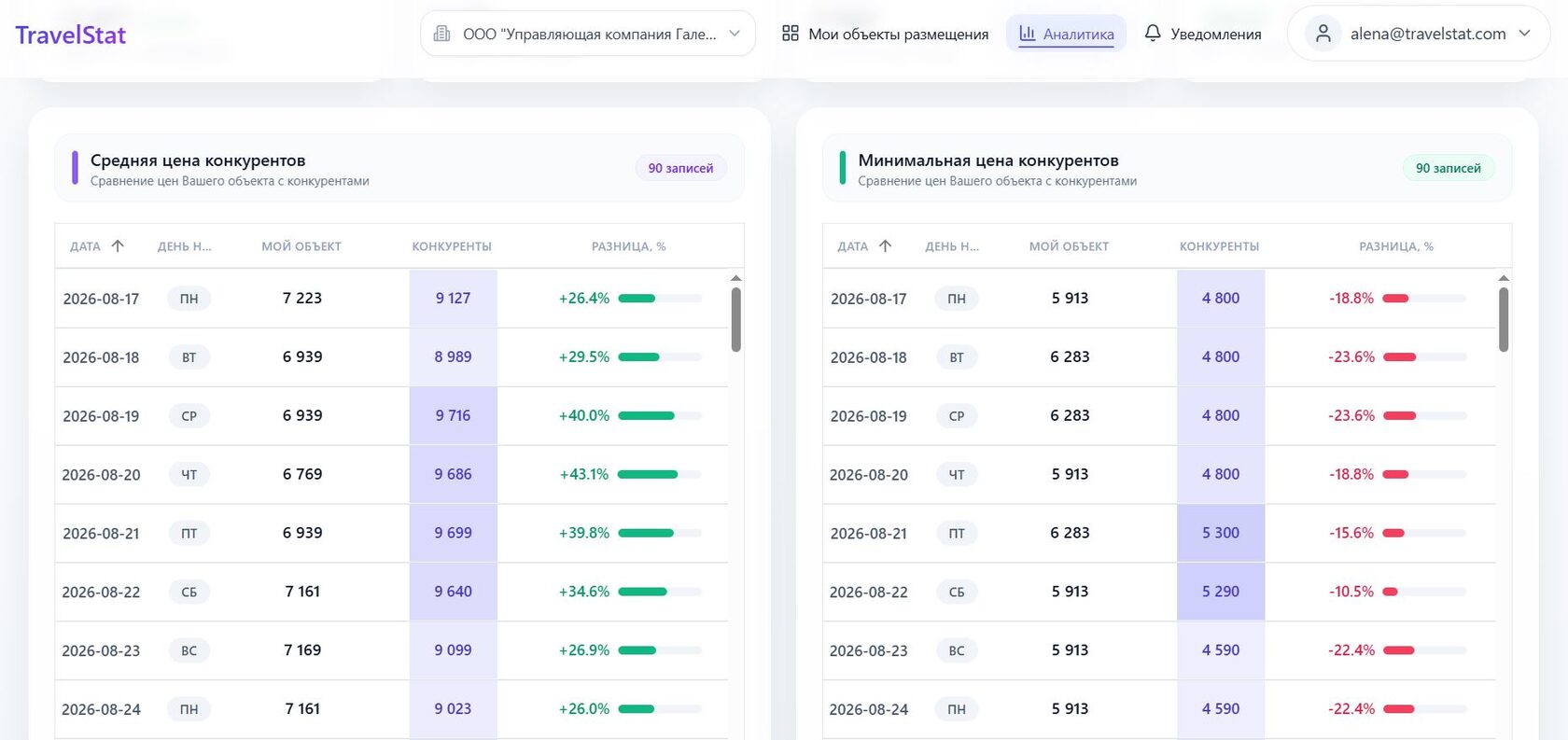This screenshot has width=1568, height=740.
Task: Click 2026-08-23 date in minimum price table
Action: 868,650
